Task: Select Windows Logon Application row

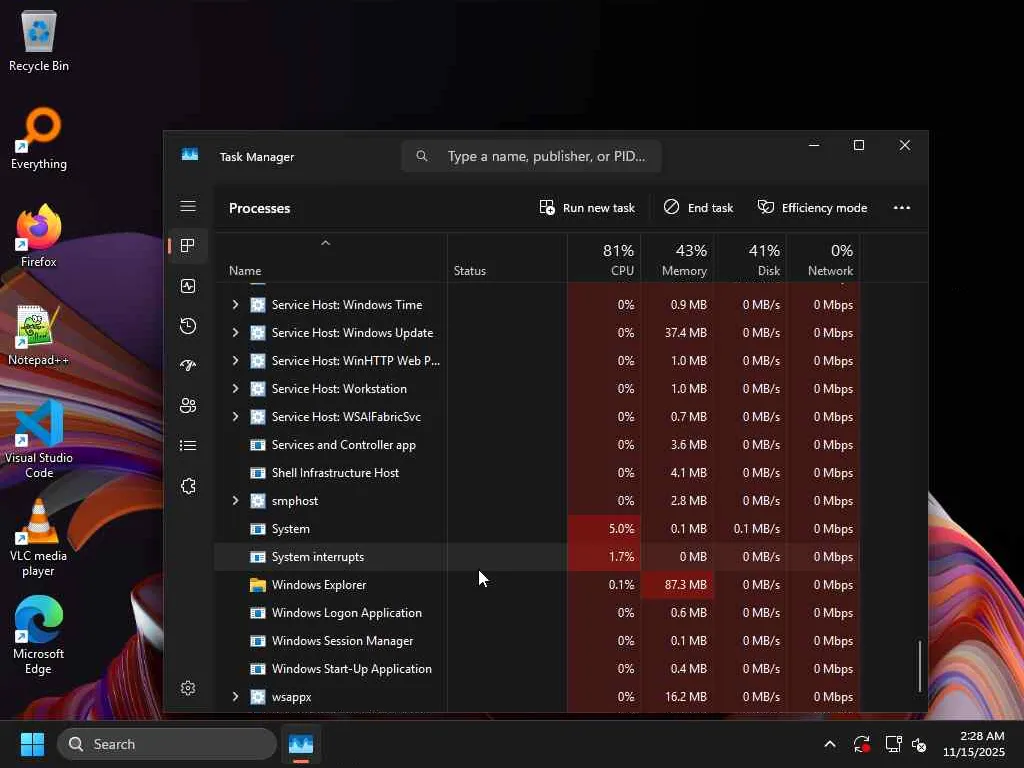Action: coord(537,613)
